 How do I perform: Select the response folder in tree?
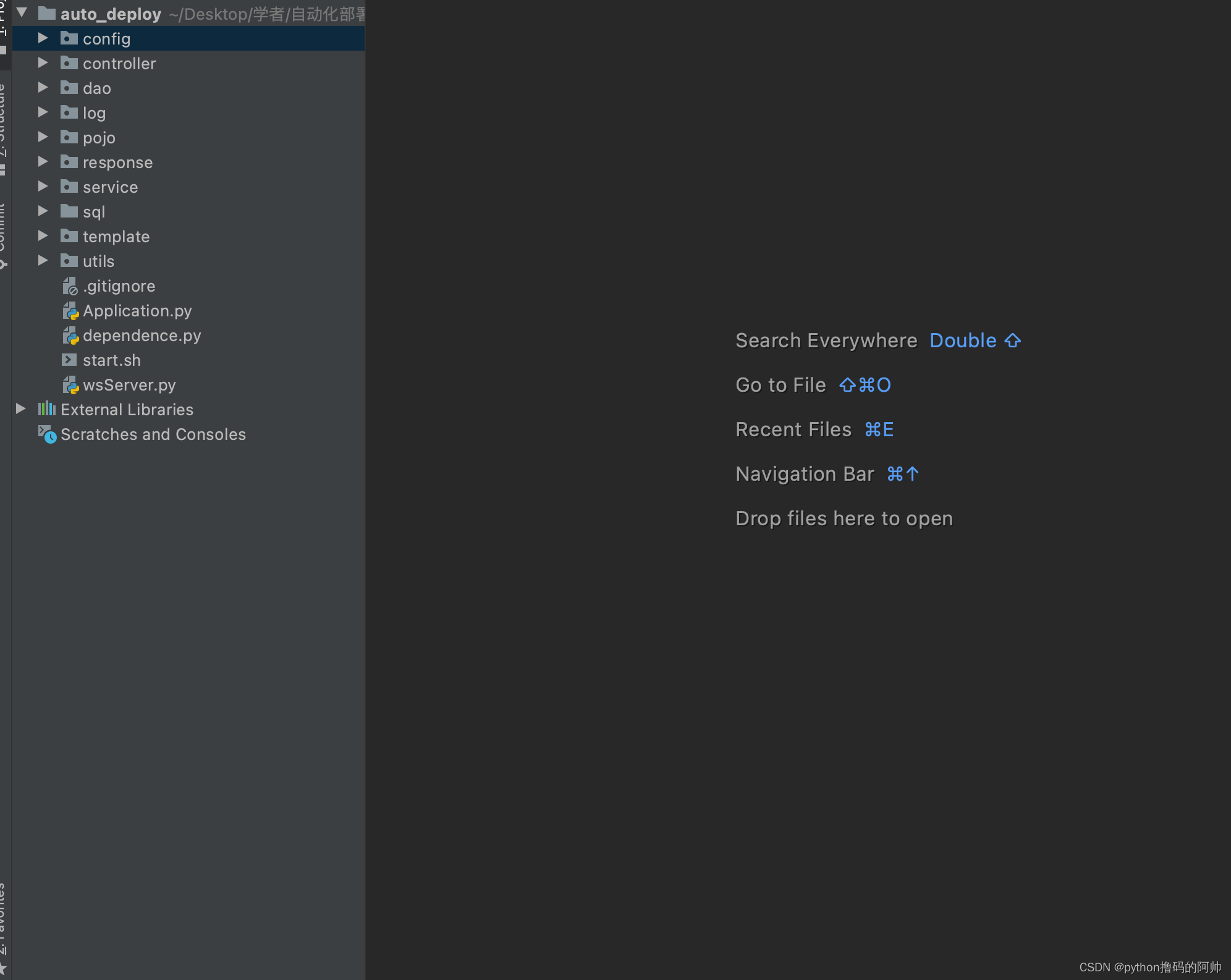[x=117, y=163]
